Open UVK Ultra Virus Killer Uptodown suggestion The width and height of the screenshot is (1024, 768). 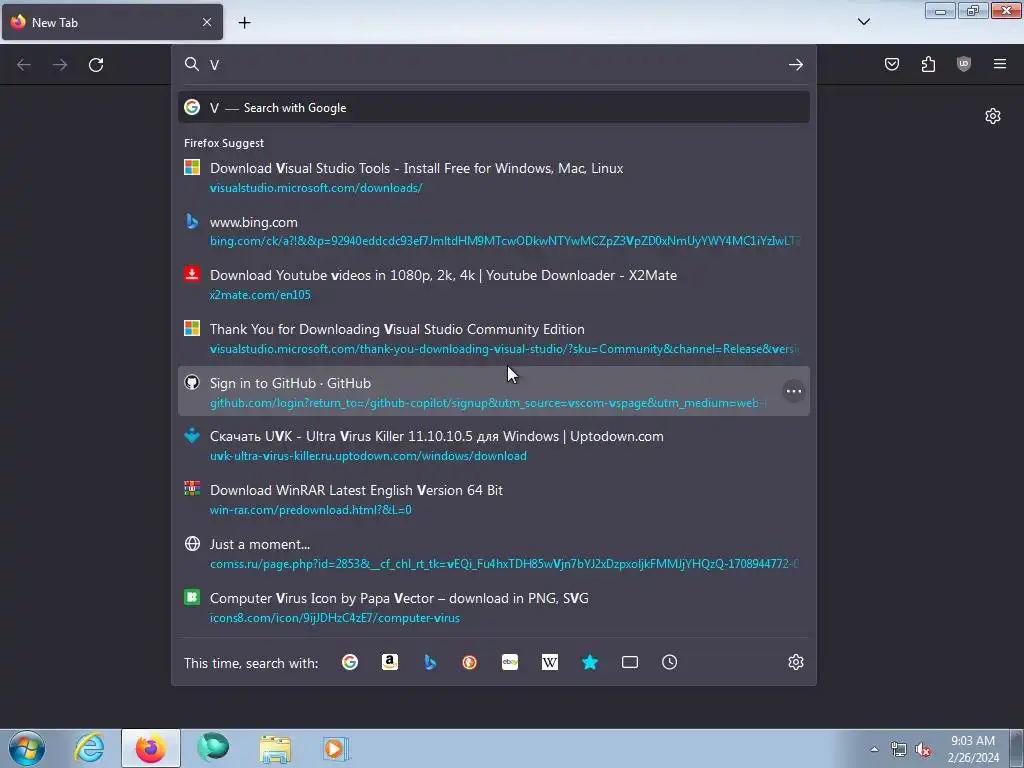(494, 445)
